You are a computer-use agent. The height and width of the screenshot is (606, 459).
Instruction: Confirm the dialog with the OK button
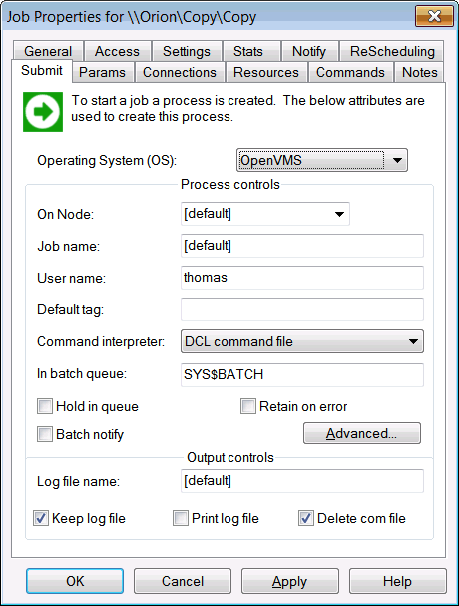pyautogui.click(x=75, y=581)
